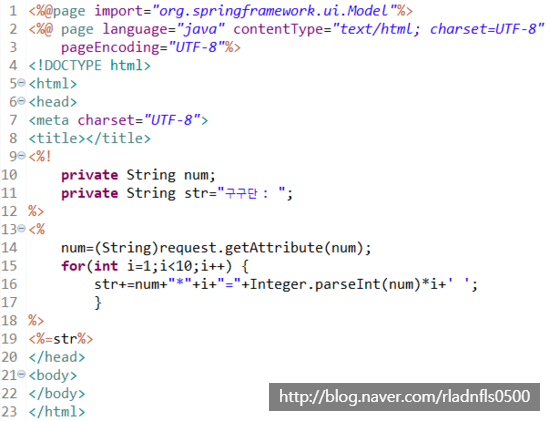The height and width of the screenshot is (421, 550).
Task: Click the closing </html> tag on line 23
Action: (x=57, y=412)
